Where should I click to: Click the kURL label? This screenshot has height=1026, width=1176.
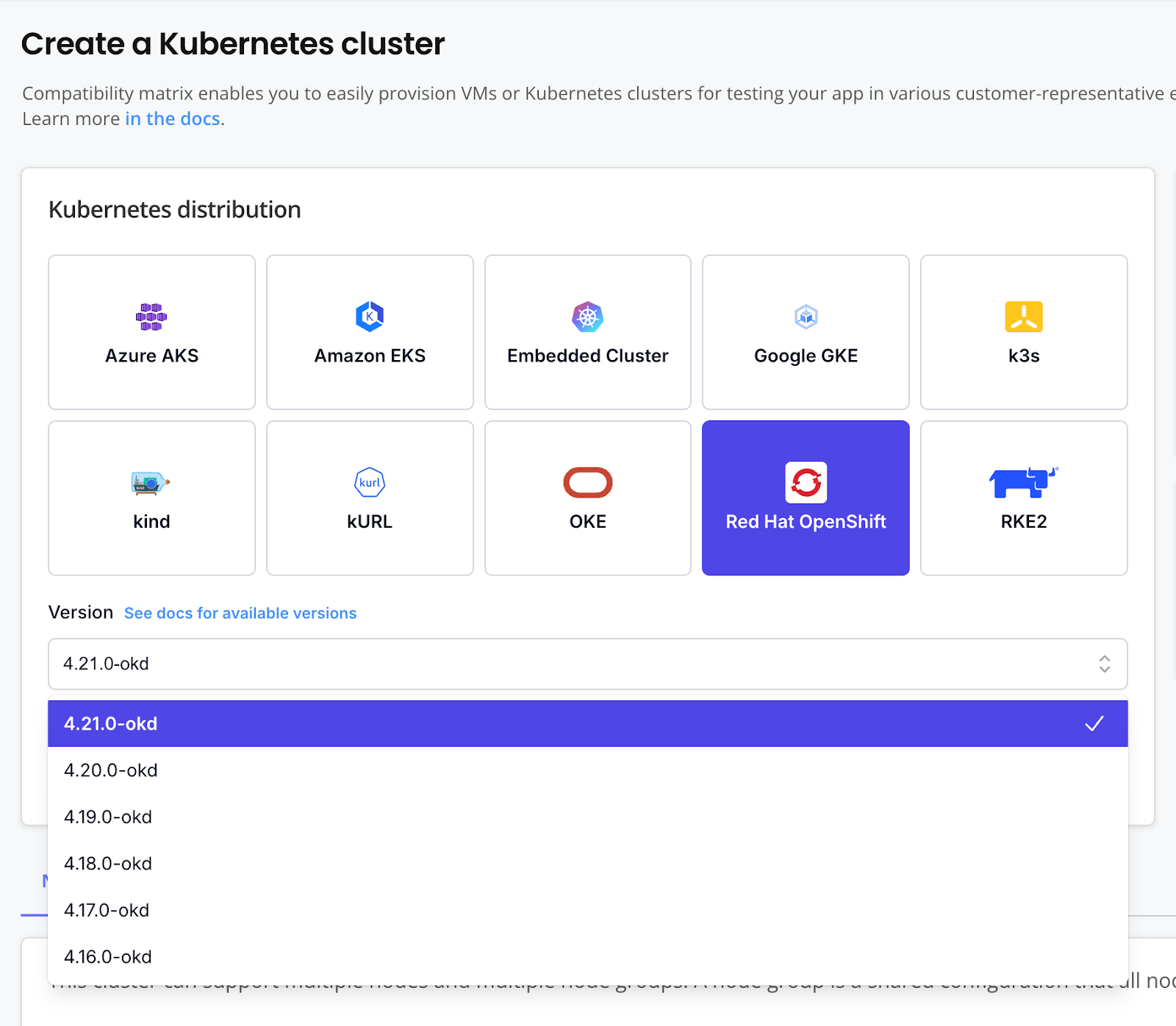[x=370, y=522]
